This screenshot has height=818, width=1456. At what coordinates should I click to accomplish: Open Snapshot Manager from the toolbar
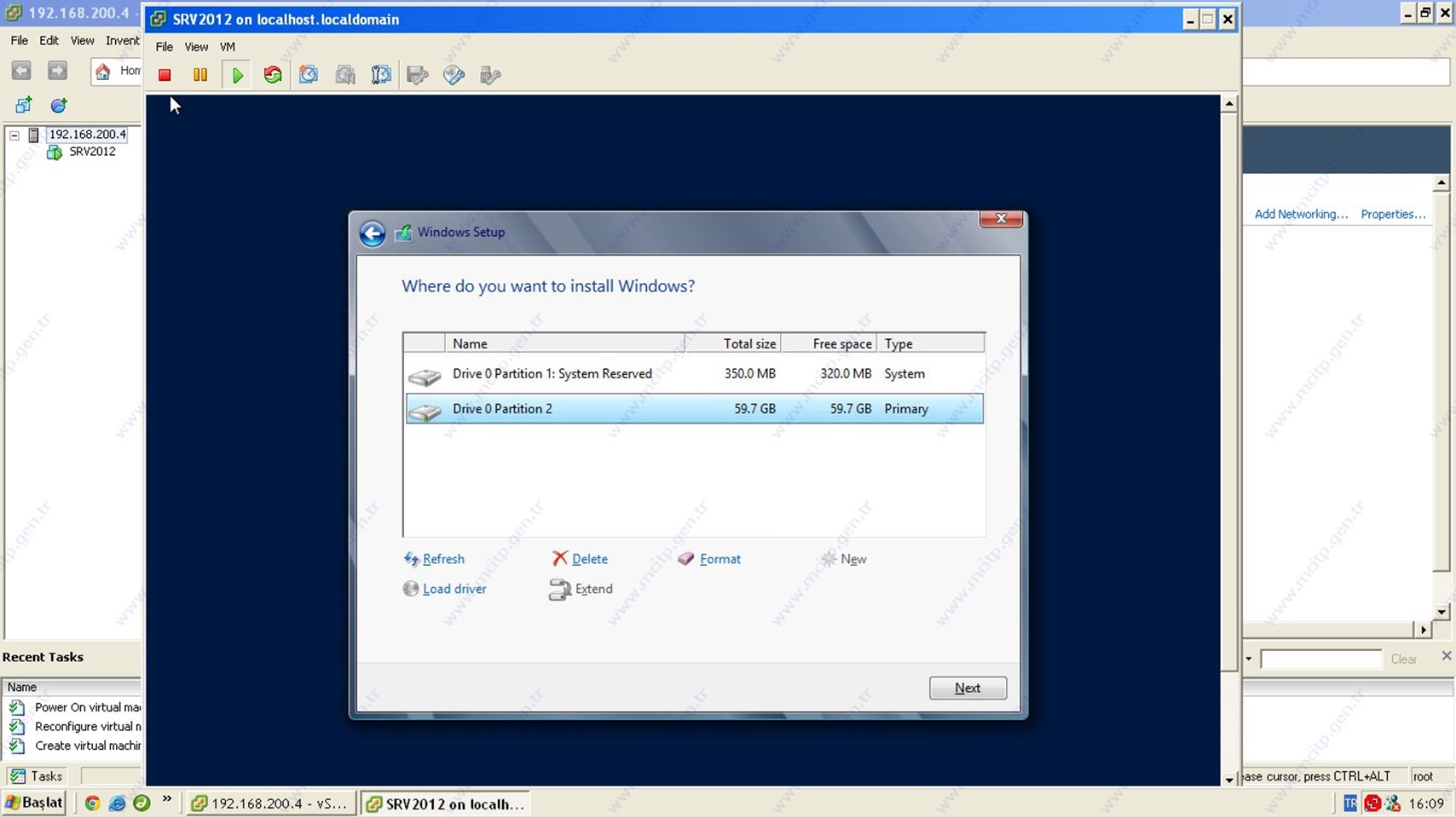(381, 75)
